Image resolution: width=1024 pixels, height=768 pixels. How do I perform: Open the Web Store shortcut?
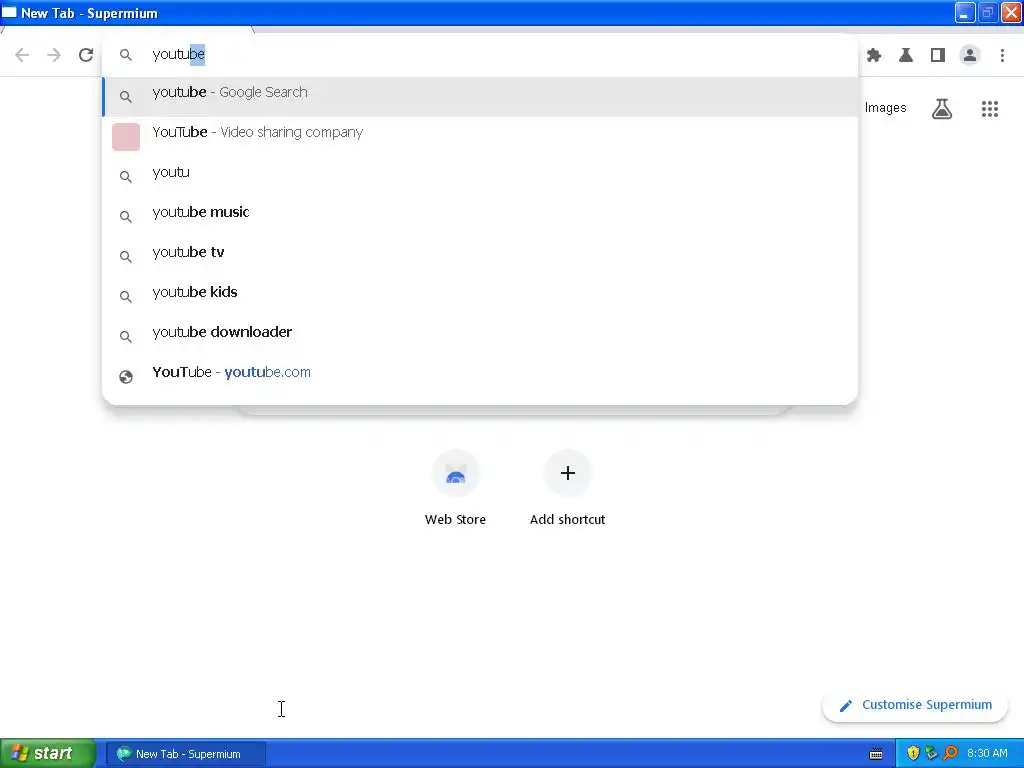455,488
